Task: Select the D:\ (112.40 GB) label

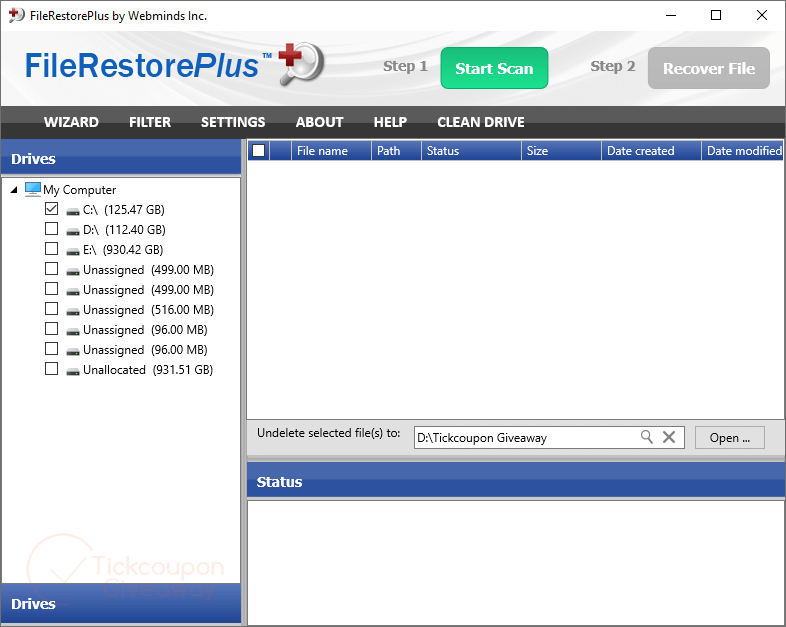Action: pos(124,230)
